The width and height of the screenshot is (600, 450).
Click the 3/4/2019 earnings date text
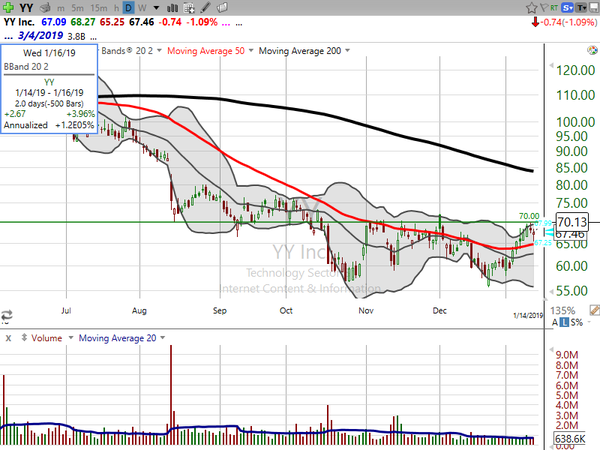(x=40, y=36)
